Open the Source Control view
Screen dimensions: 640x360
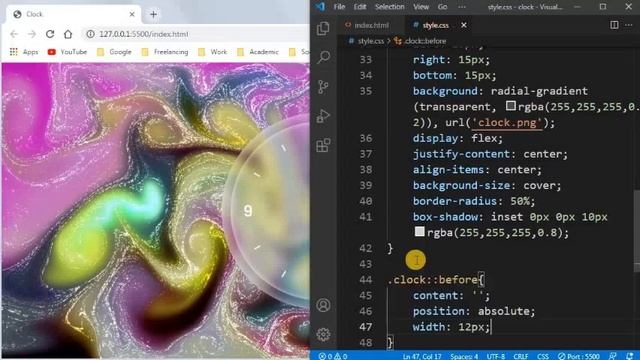(323, 87)
